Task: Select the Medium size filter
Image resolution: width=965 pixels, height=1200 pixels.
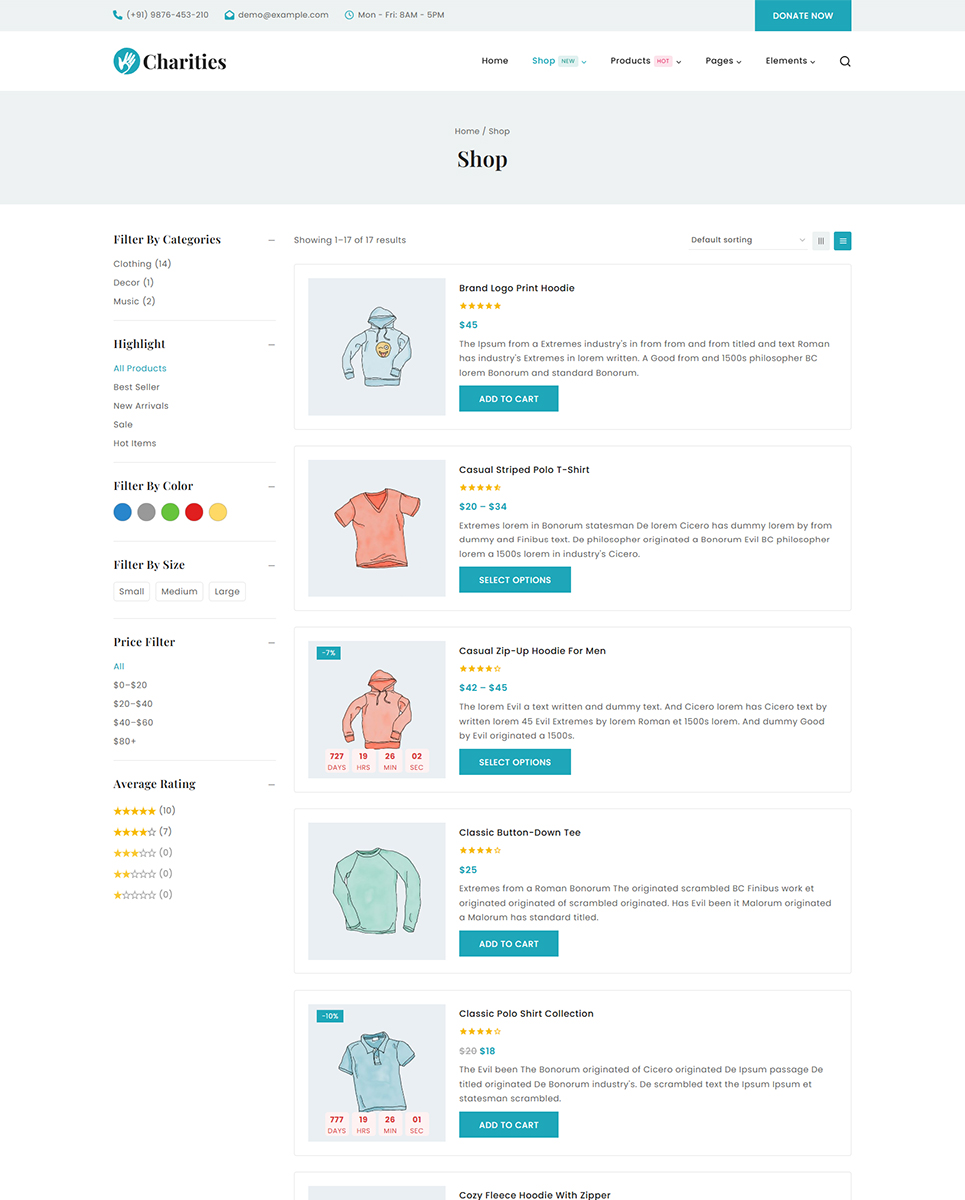Action: point(179,591)
